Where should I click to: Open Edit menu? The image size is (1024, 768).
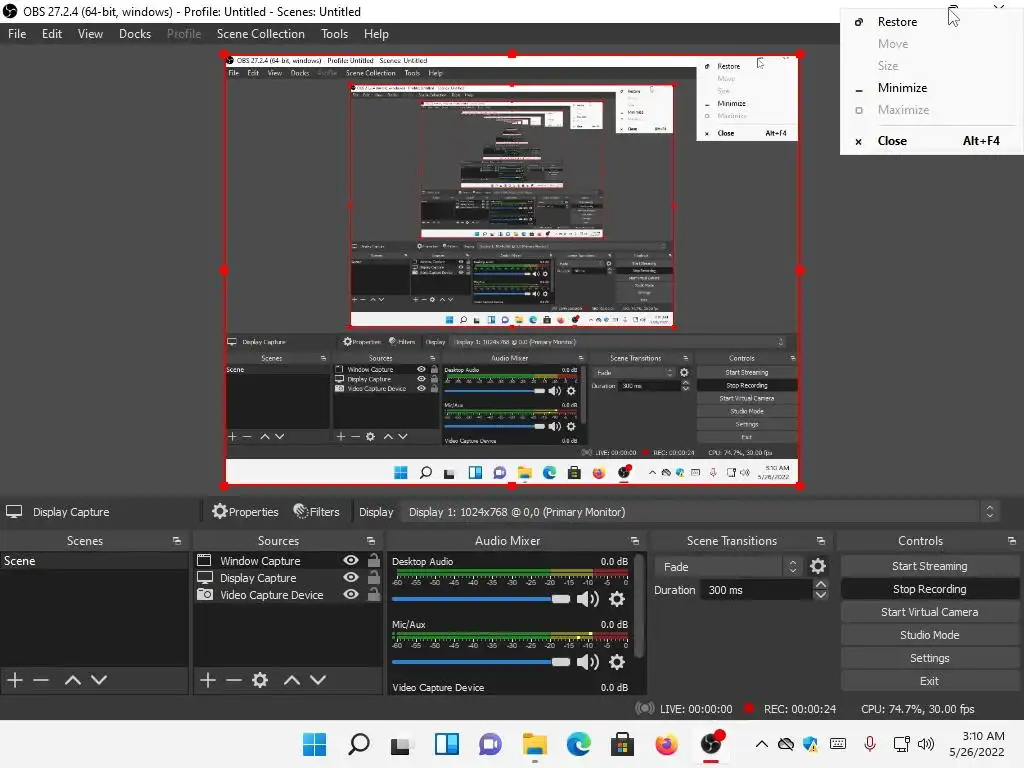coord(52,34)
